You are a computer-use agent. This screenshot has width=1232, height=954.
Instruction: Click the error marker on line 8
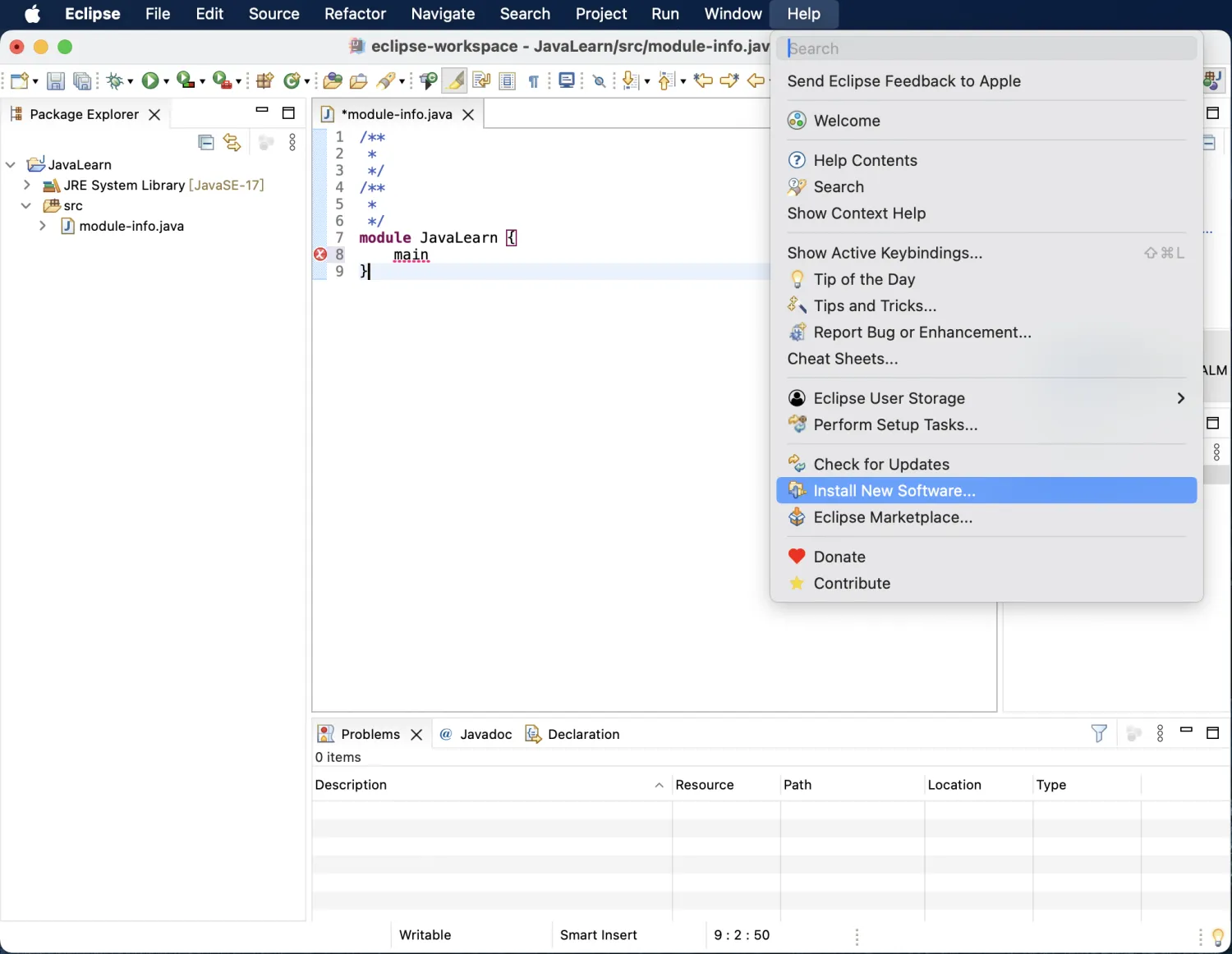[x=320, y=255]
